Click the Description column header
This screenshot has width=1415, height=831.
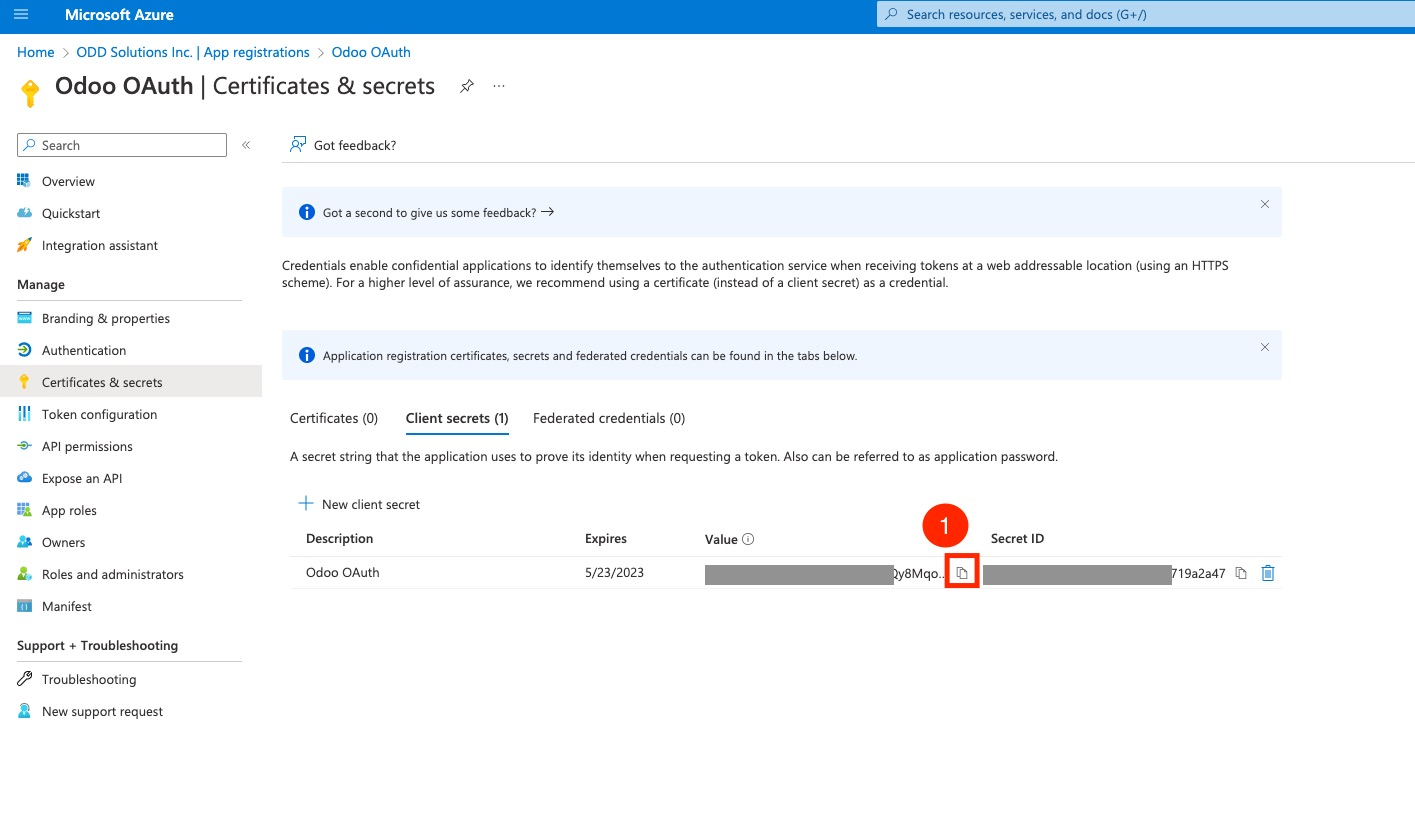pos(340,538)
